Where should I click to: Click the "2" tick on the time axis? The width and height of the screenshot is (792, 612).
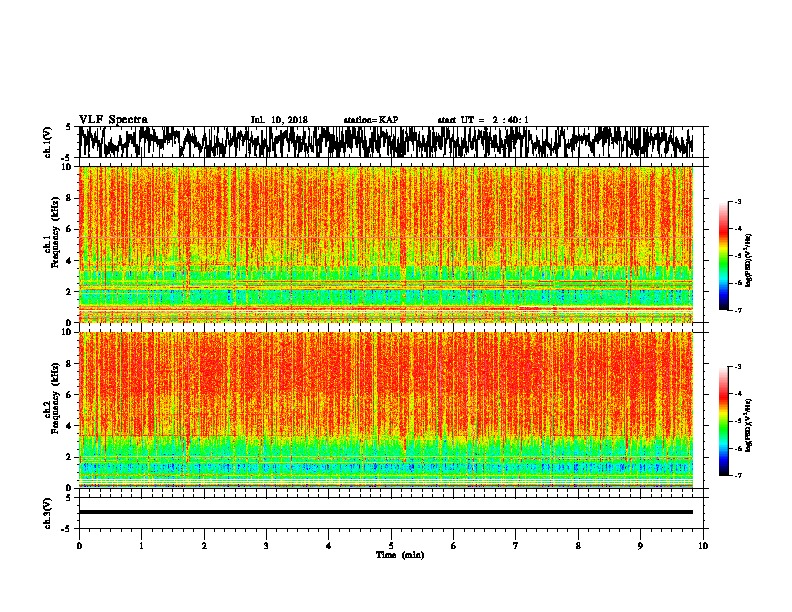pos(204,546)
